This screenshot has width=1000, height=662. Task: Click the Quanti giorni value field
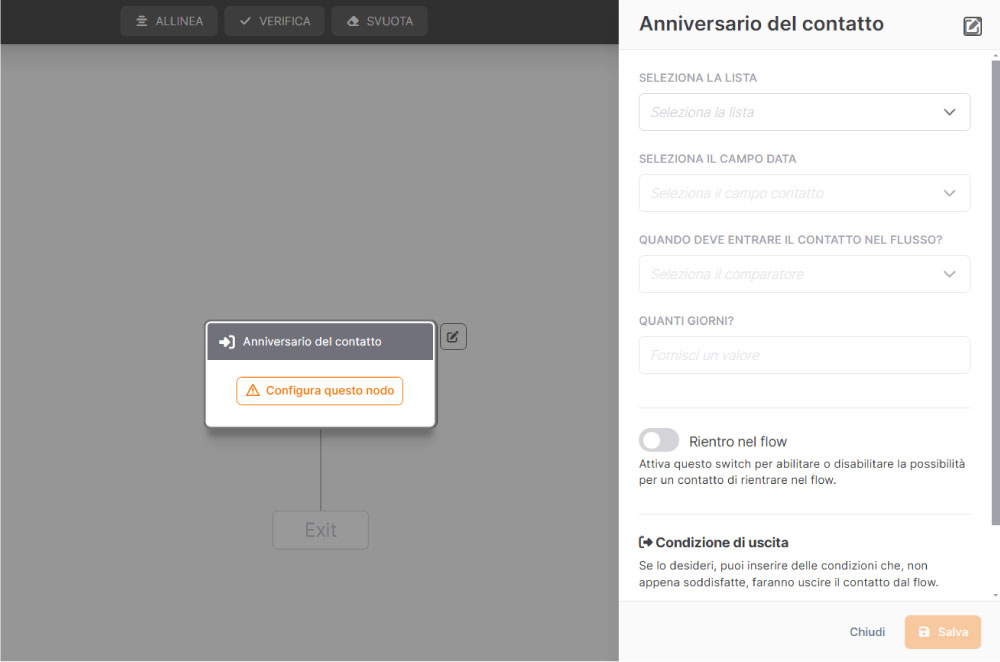pyautogui.click(x=804, y=355)
